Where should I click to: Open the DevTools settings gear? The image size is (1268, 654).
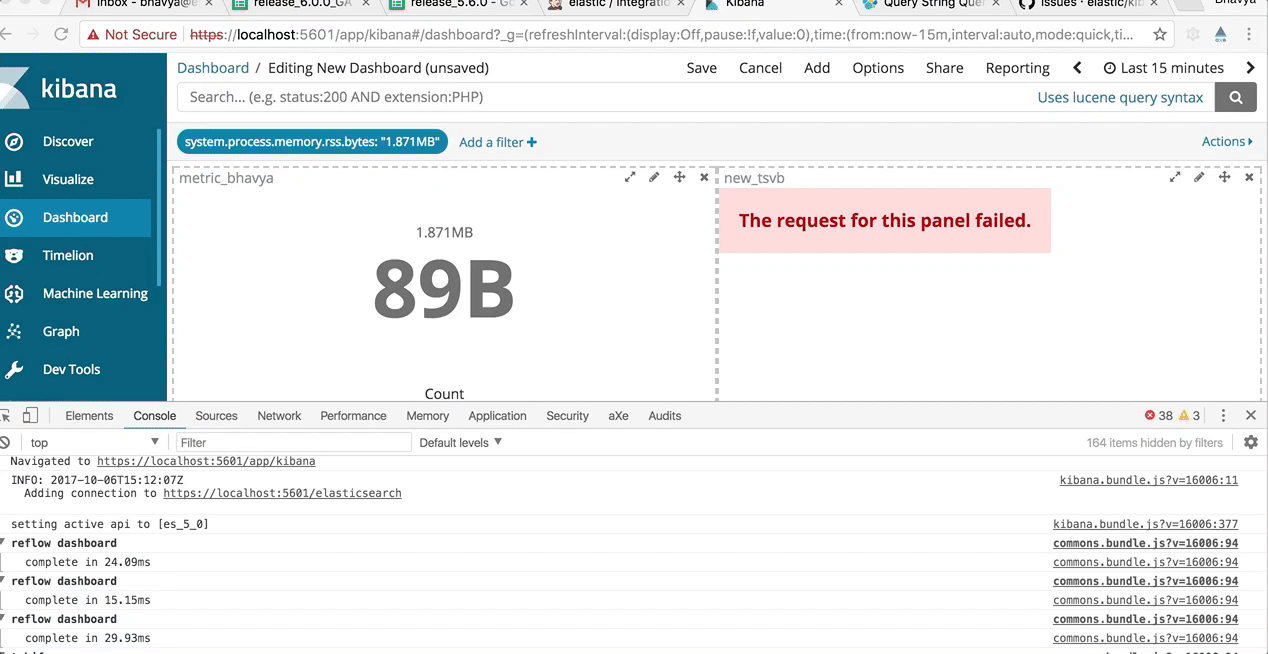1251,441
